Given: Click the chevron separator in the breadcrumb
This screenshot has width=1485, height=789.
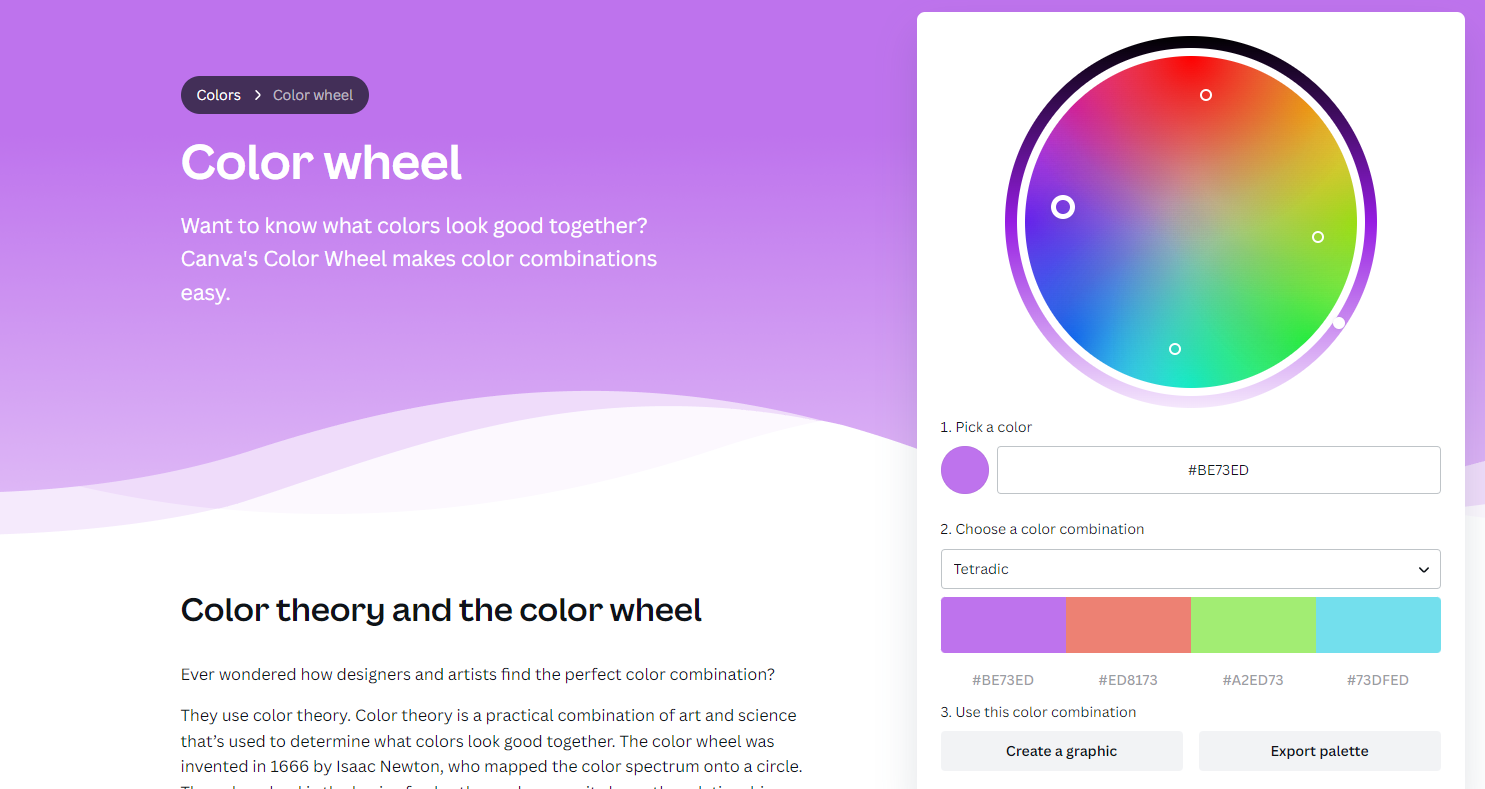Looking at the screenshot, I should click(257, 95).
